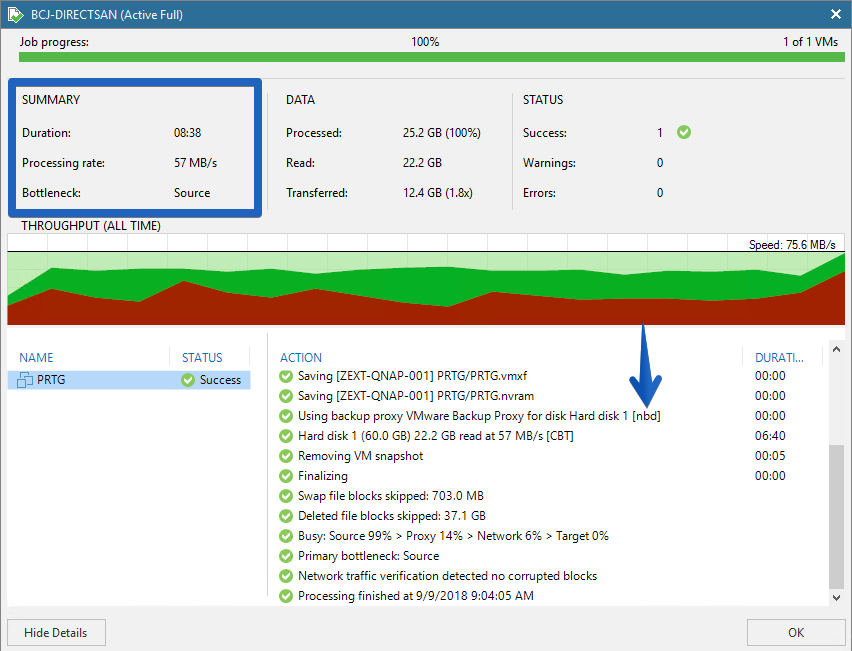Screen dimensions: 852x651
Task: Click the '1 of 1 VMs' label
Action: (x=810, y=42)
